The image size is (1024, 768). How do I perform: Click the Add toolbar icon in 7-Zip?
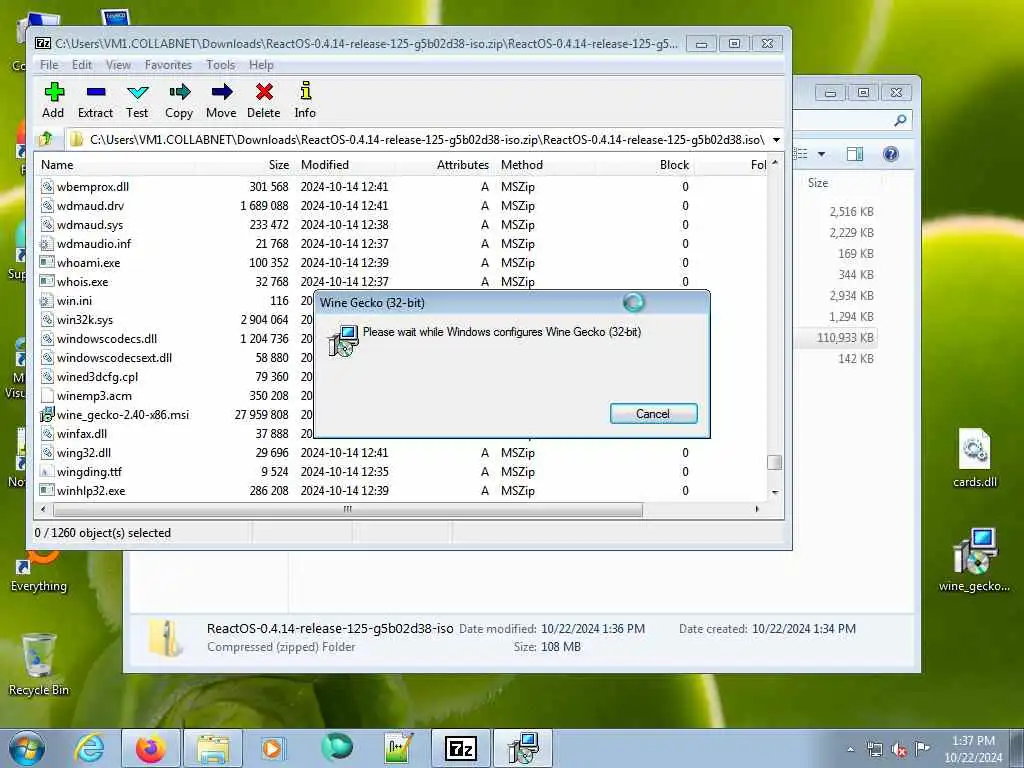tap(54, 99)
